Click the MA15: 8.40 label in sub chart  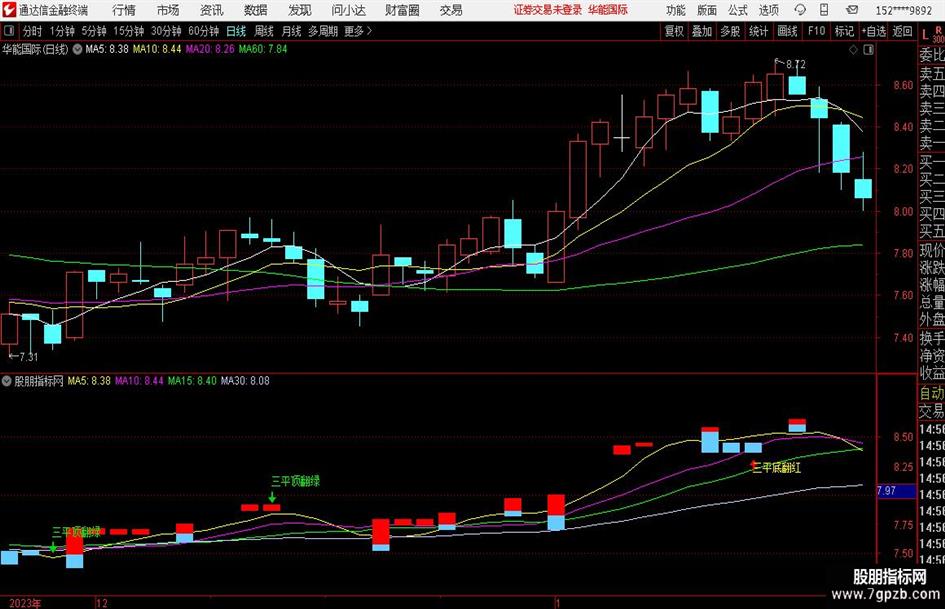point(192,381)
